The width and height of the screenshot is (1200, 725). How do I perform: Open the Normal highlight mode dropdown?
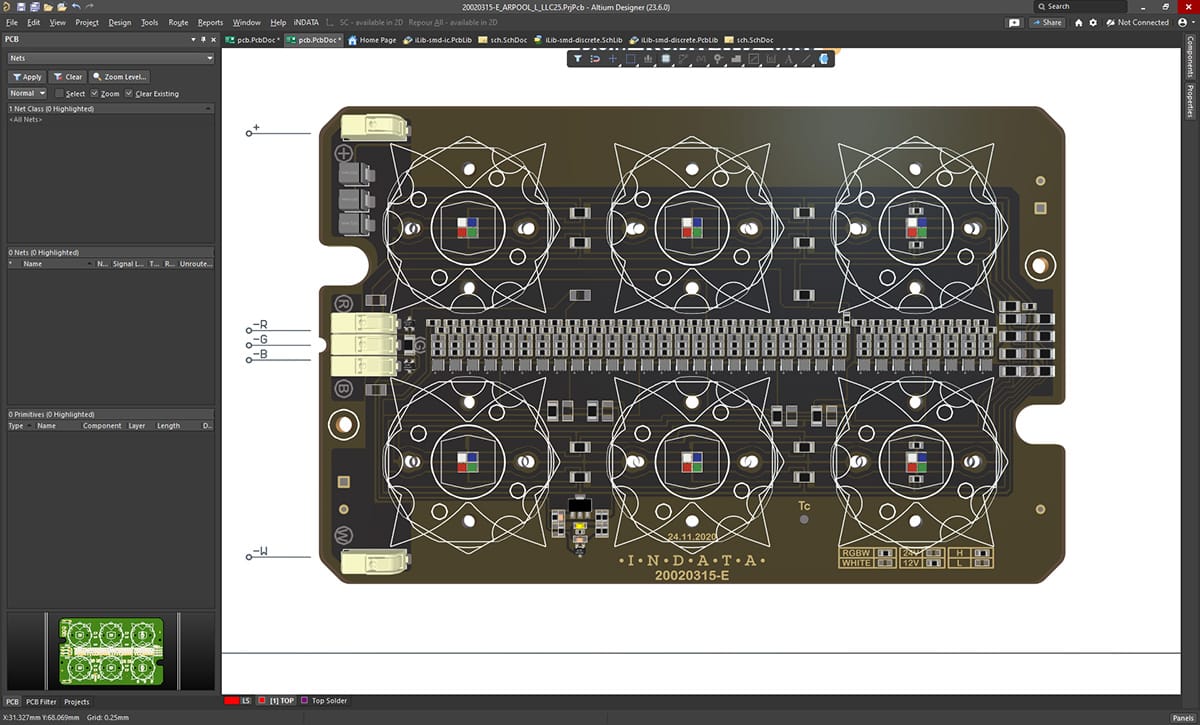pyautogui.click(x=27, y=93)
